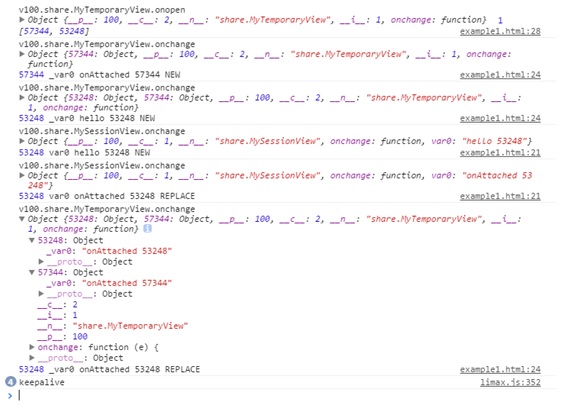Open the limax.js:352 source link
Image resolution: width=577 pixels, height=409 pixels.
click(510, 382)
